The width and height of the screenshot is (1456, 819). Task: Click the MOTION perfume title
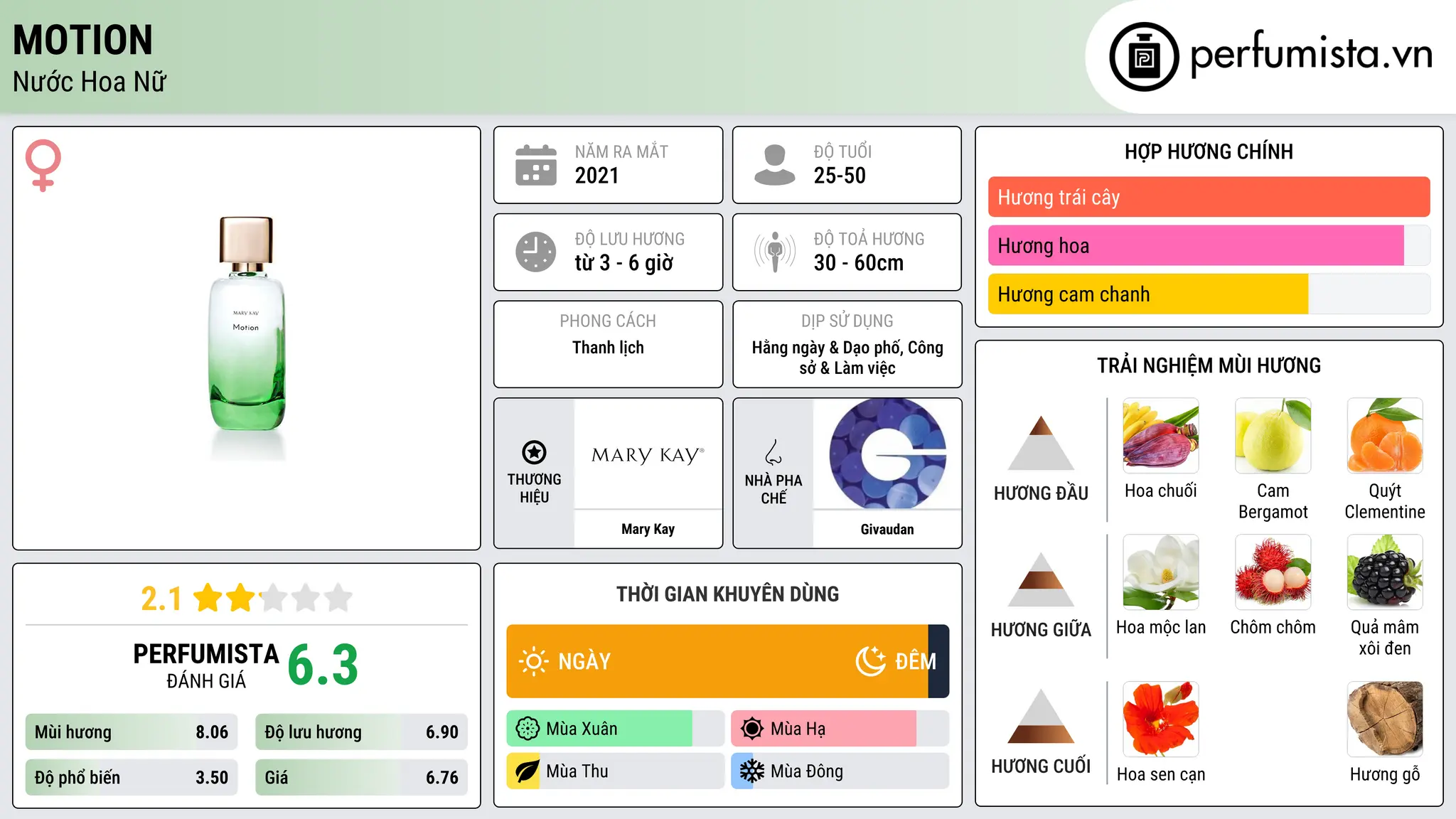pyautogui.click(x=82, y=40)
